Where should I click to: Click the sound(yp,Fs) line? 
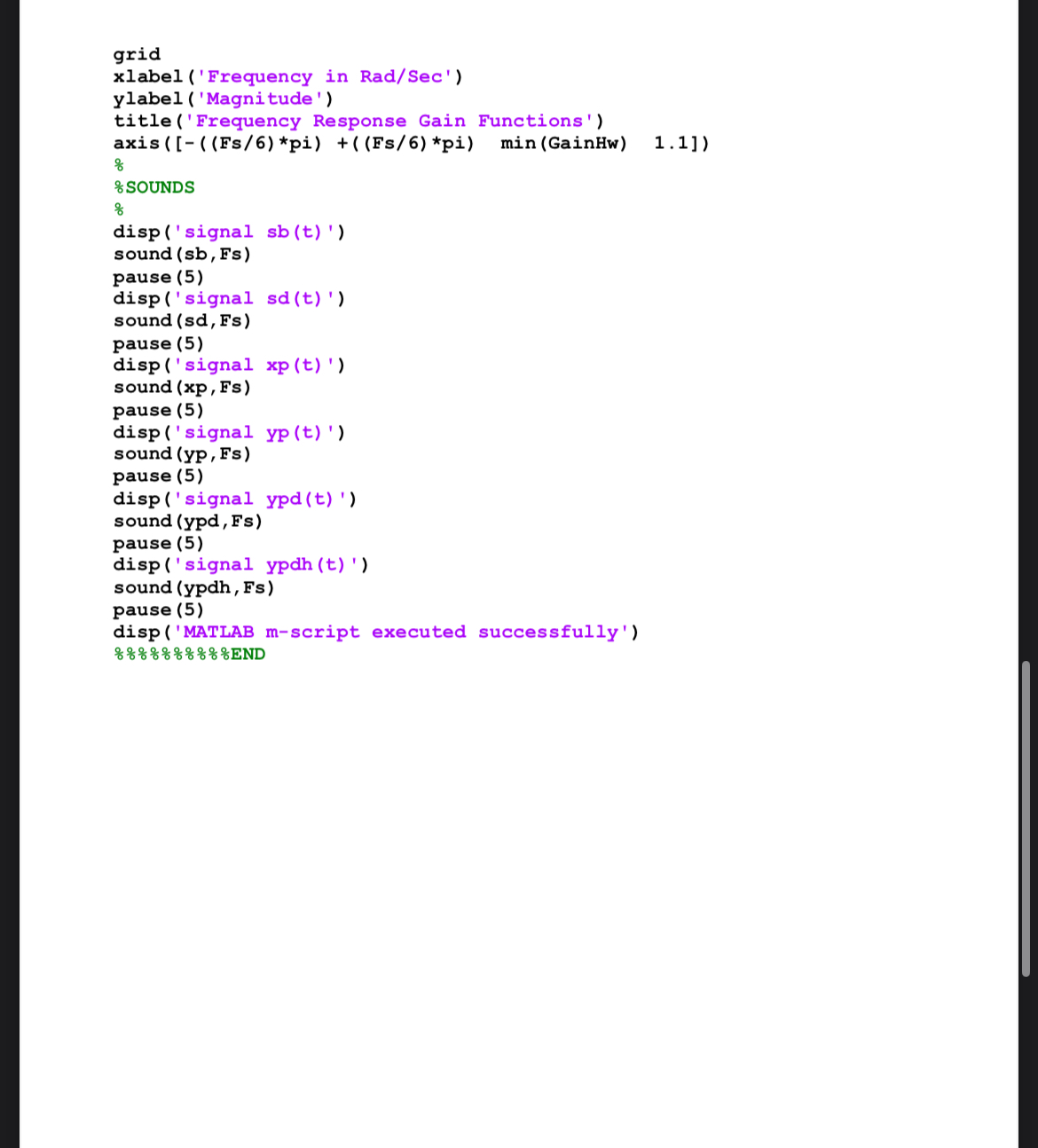[x=182, y=453]
